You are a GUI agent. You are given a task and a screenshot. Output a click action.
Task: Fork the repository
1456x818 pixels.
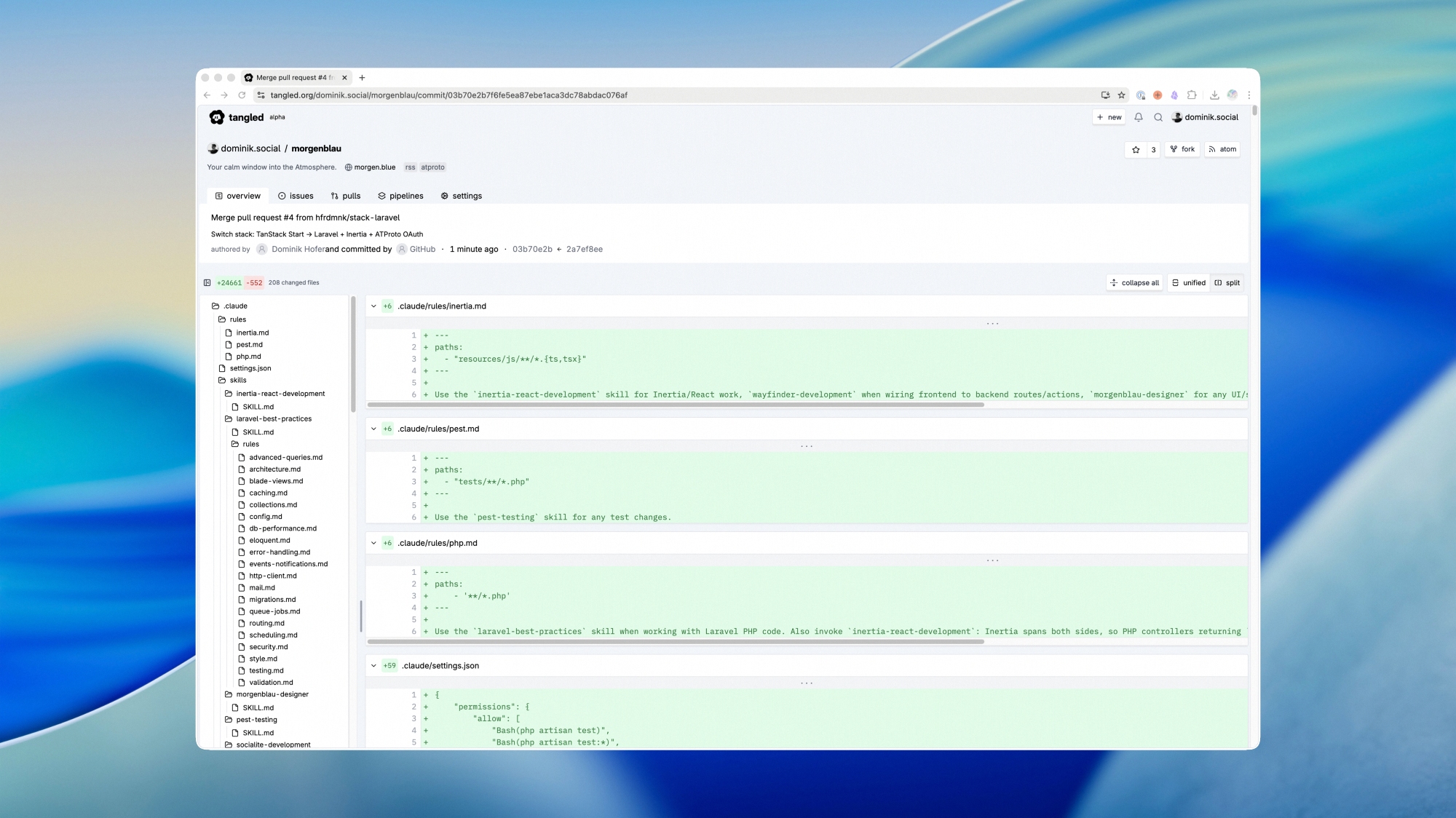tap(1182, 150)
